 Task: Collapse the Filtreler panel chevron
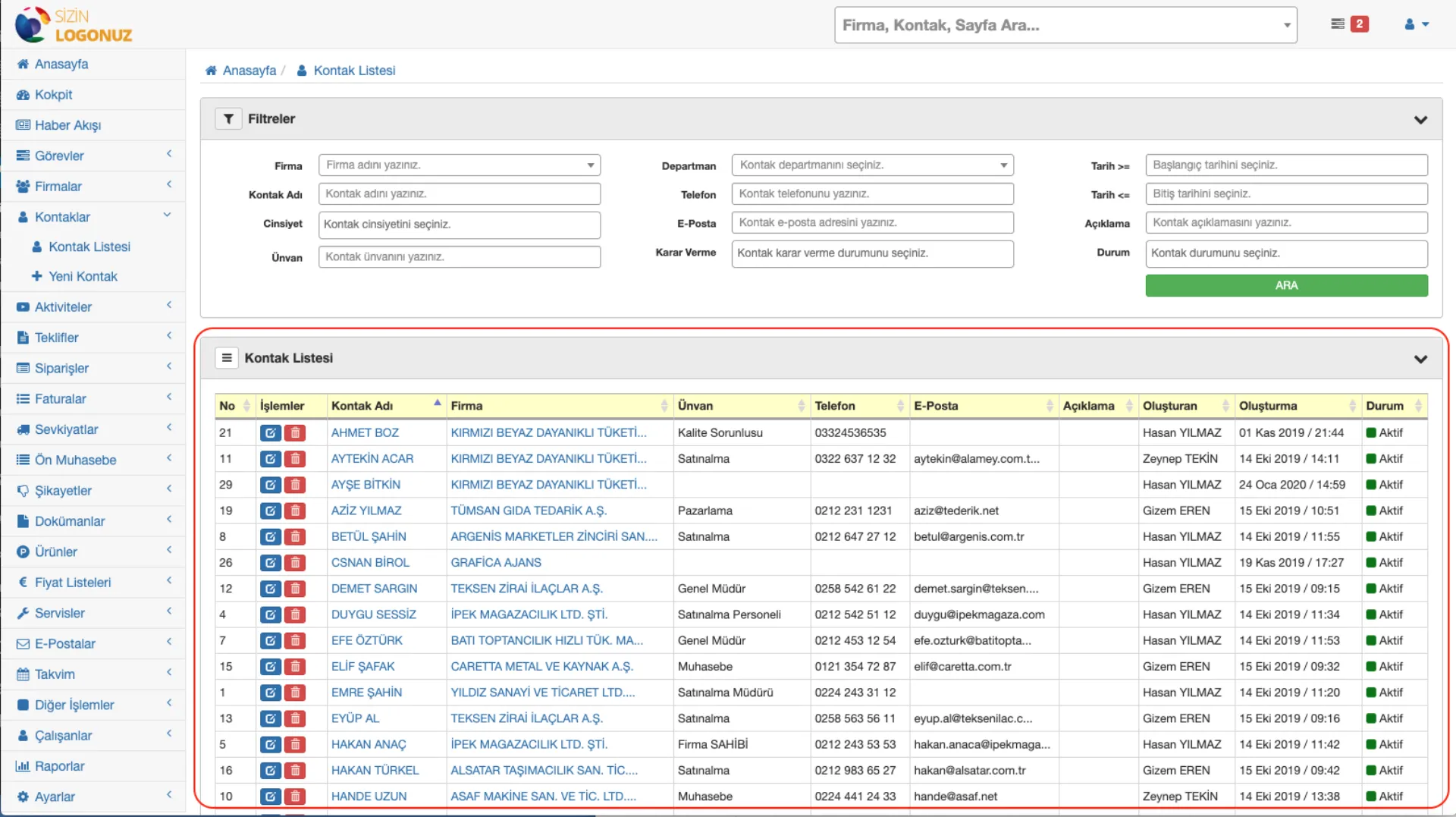tap(1420, 120)
